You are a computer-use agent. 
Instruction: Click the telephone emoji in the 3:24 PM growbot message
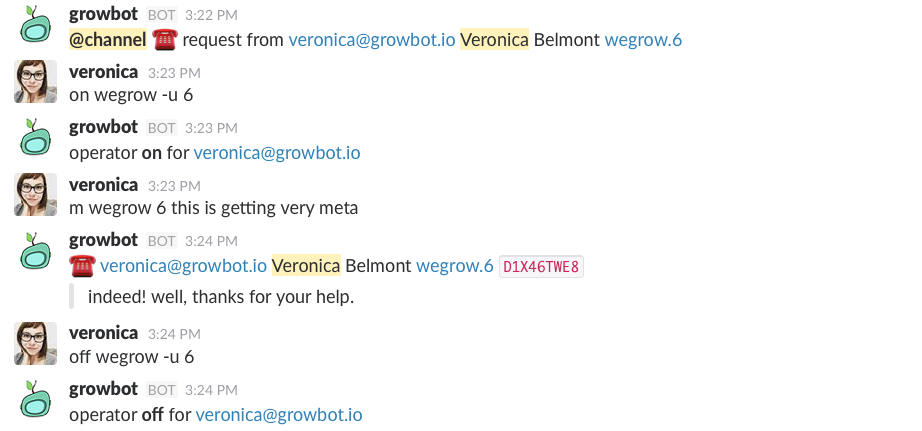82,266
